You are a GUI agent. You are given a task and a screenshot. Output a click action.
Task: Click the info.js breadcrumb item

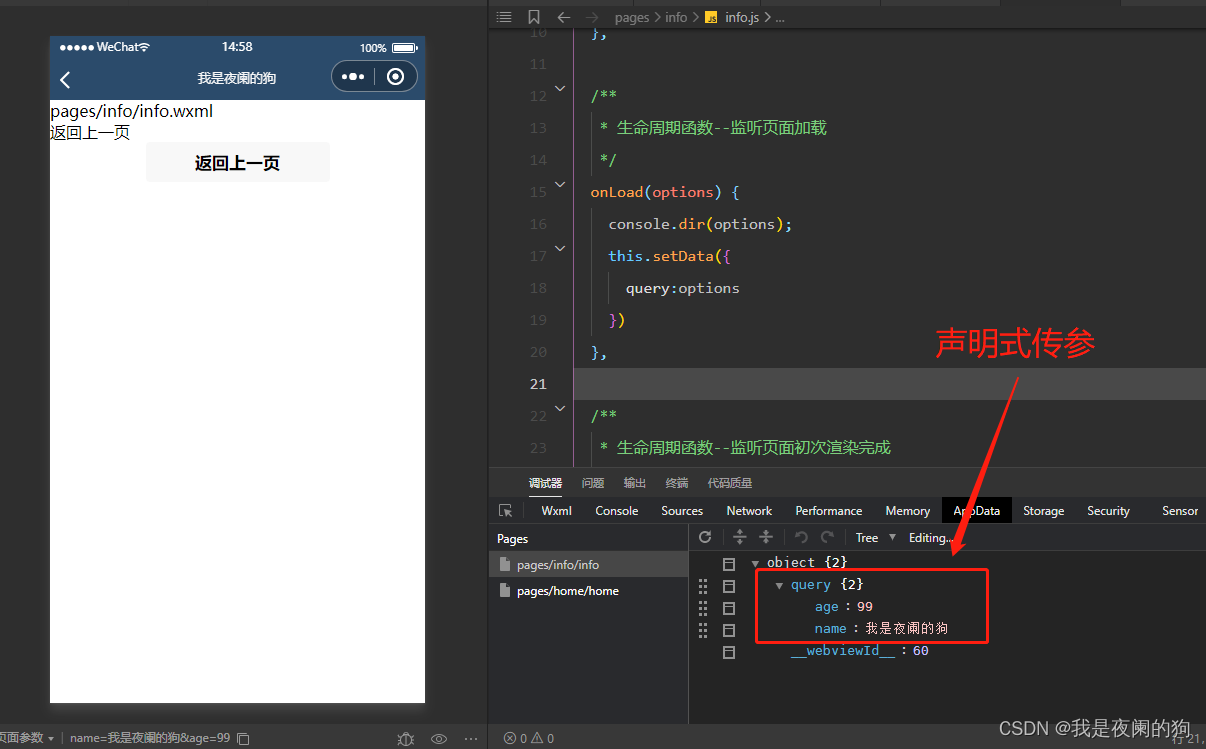tap(740, 17)
